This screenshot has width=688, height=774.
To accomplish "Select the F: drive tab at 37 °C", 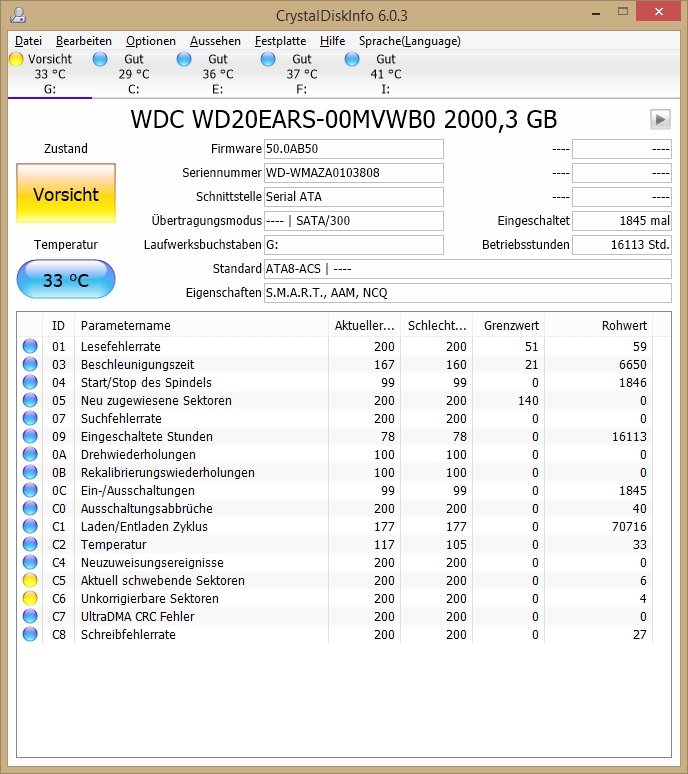I will pos(302,74).
